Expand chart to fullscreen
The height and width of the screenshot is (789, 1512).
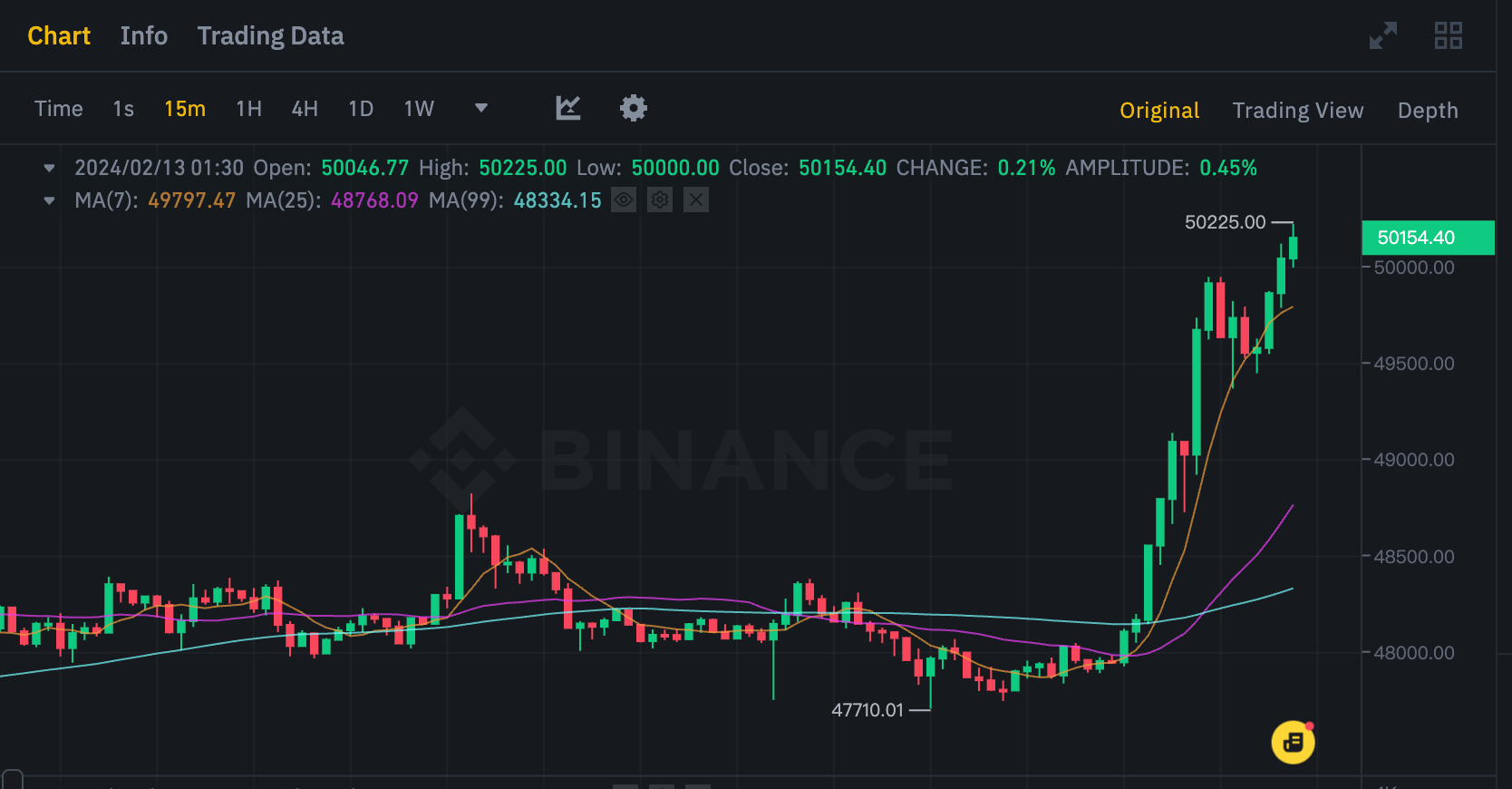click(1382, 36)
